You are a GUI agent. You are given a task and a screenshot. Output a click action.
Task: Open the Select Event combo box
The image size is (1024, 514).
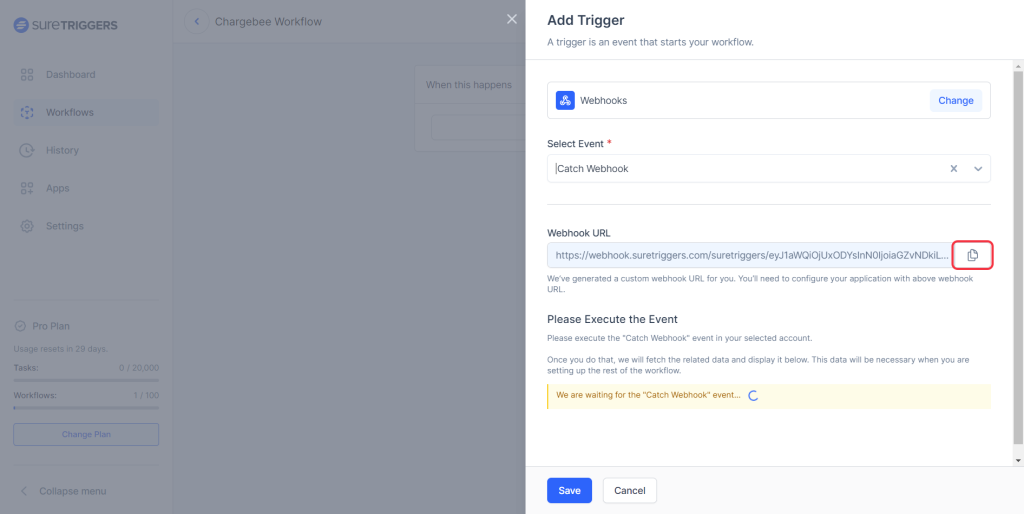pos(769,169)
